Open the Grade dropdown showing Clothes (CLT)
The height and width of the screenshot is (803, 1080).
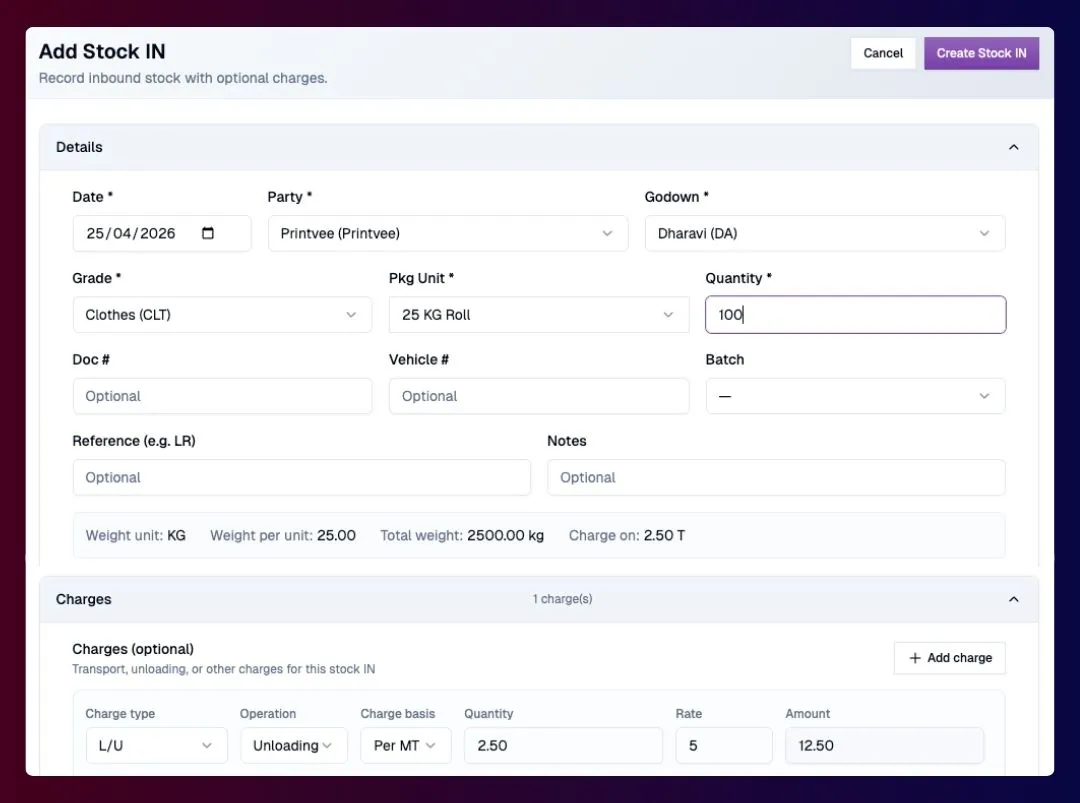click(222, 315)
